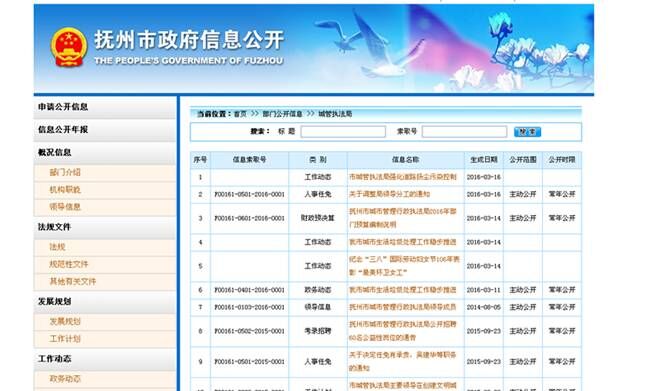The height and width of the screenshot is (391, 660).
Task: Open 领导信息 sidebar item
Action: (65, 207)
